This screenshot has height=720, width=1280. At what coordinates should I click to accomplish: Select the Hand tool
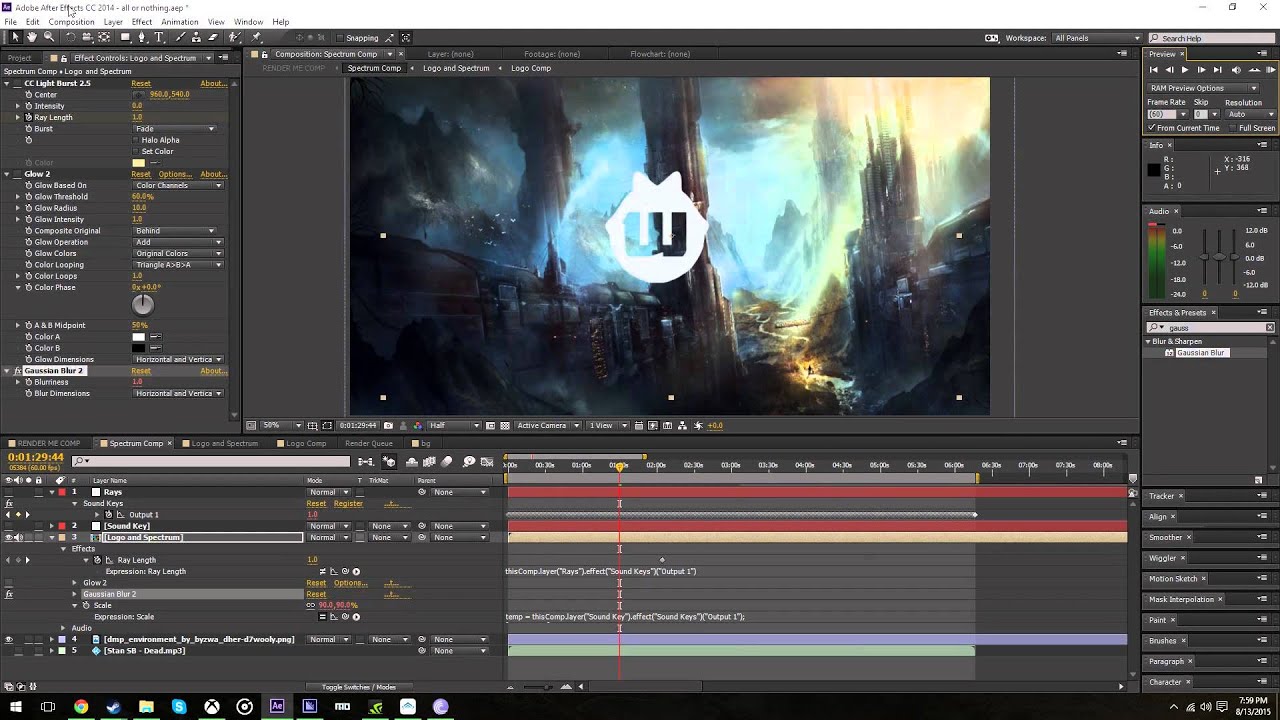[32, 37]
